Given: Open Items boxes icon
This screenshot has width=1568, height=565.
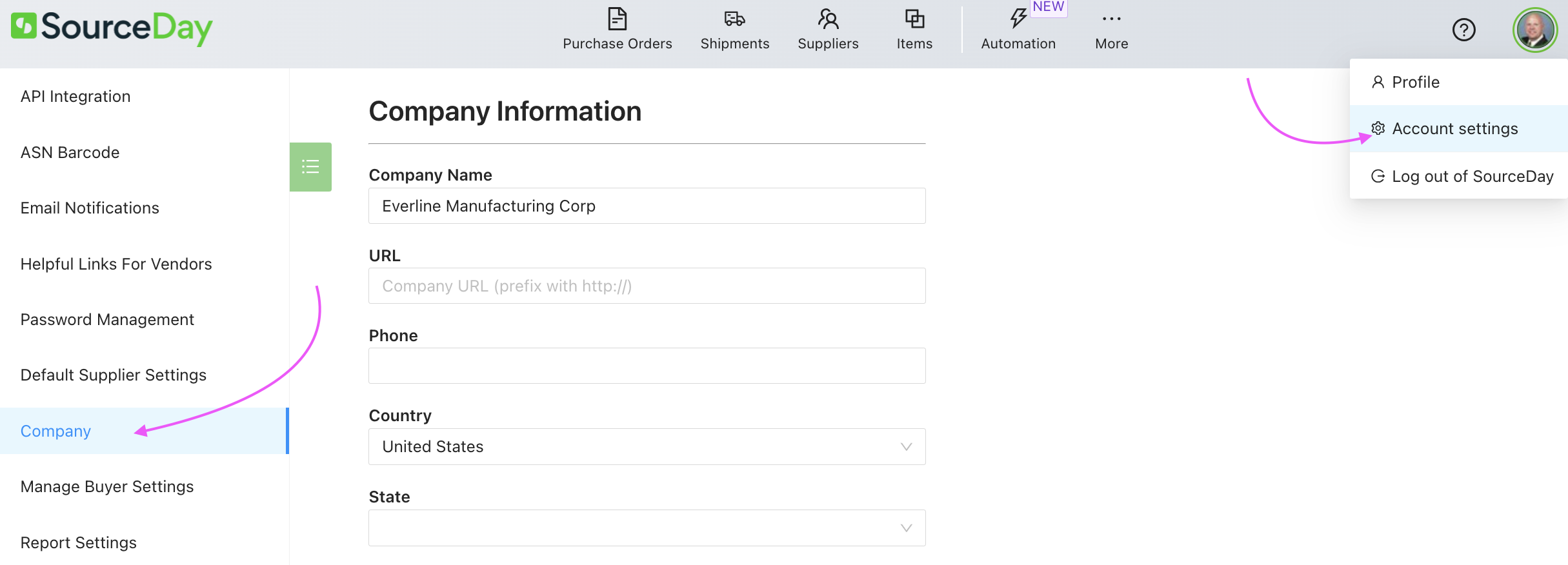Looking at the screenshot, I should pyautogui.click(x=914, y=19).
